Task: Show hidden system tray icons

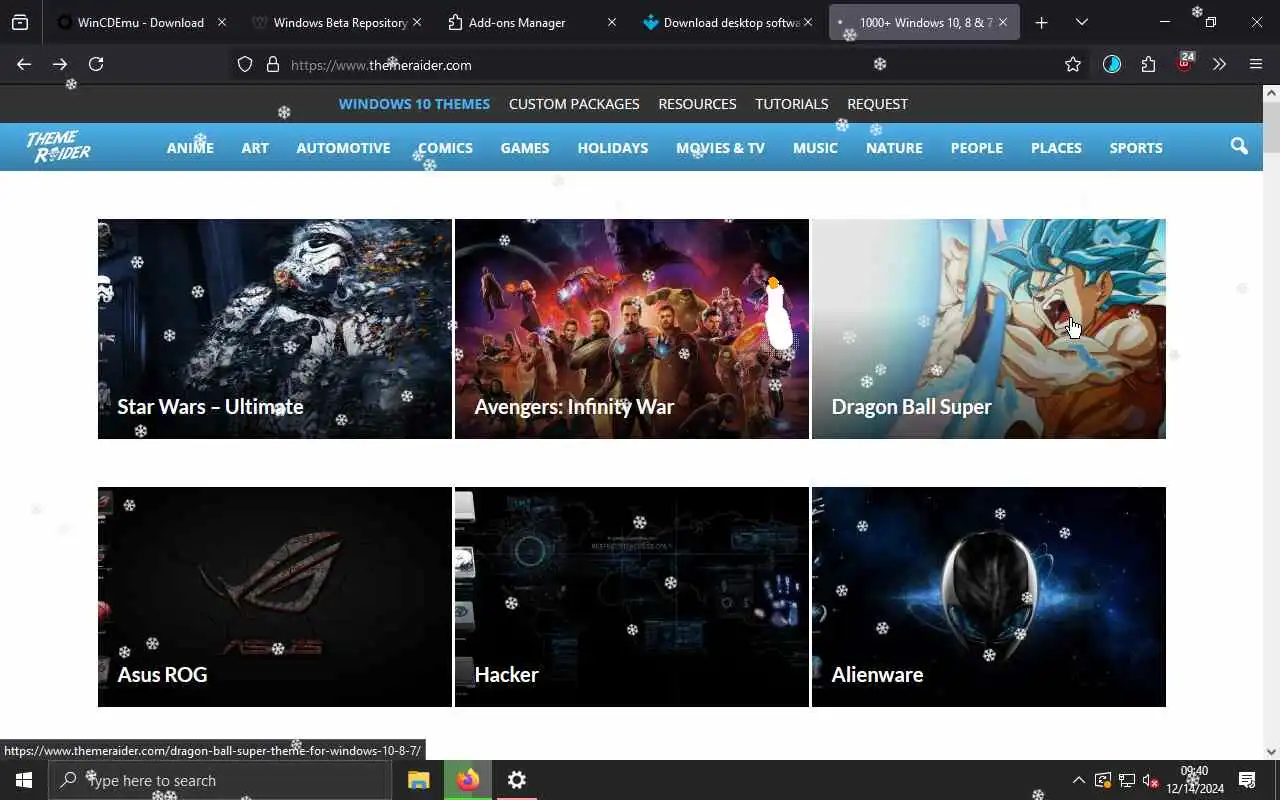Action: [x=1078, y=780]
